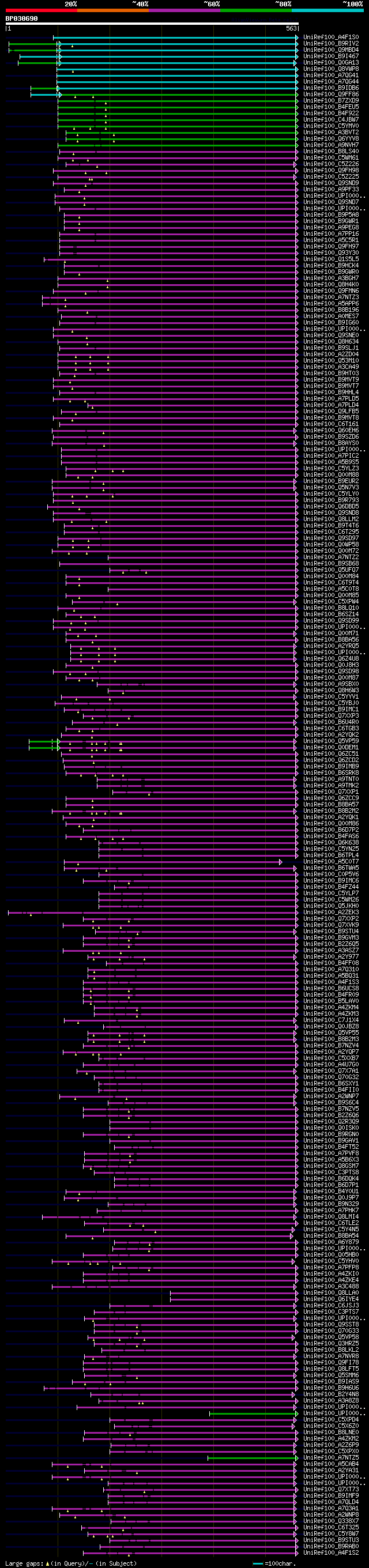Open the UniRef100_B9GWR1 entry

click(332, 221)
